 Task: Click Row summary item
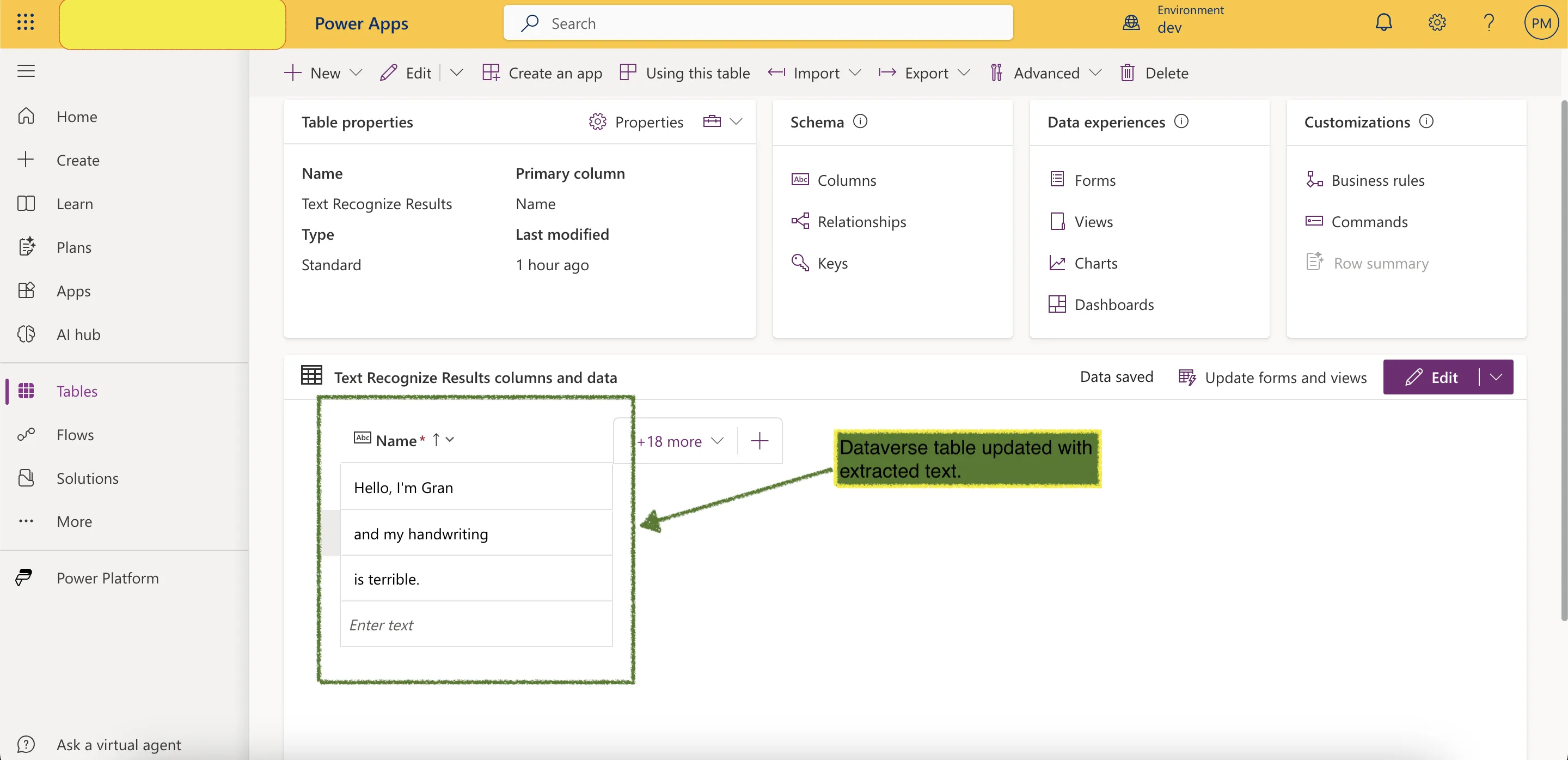1367,263
